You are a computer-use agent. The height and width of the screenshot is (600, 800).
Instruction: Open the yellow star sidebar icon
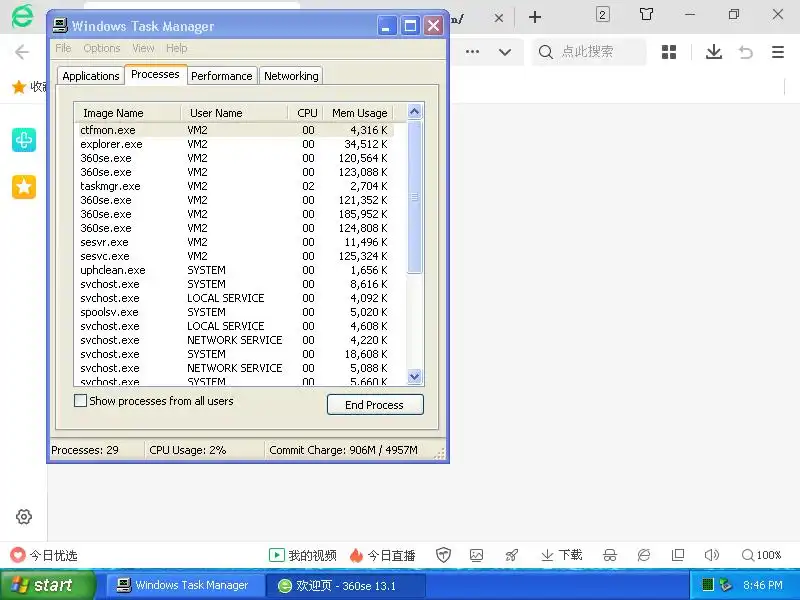click(24, 187)
